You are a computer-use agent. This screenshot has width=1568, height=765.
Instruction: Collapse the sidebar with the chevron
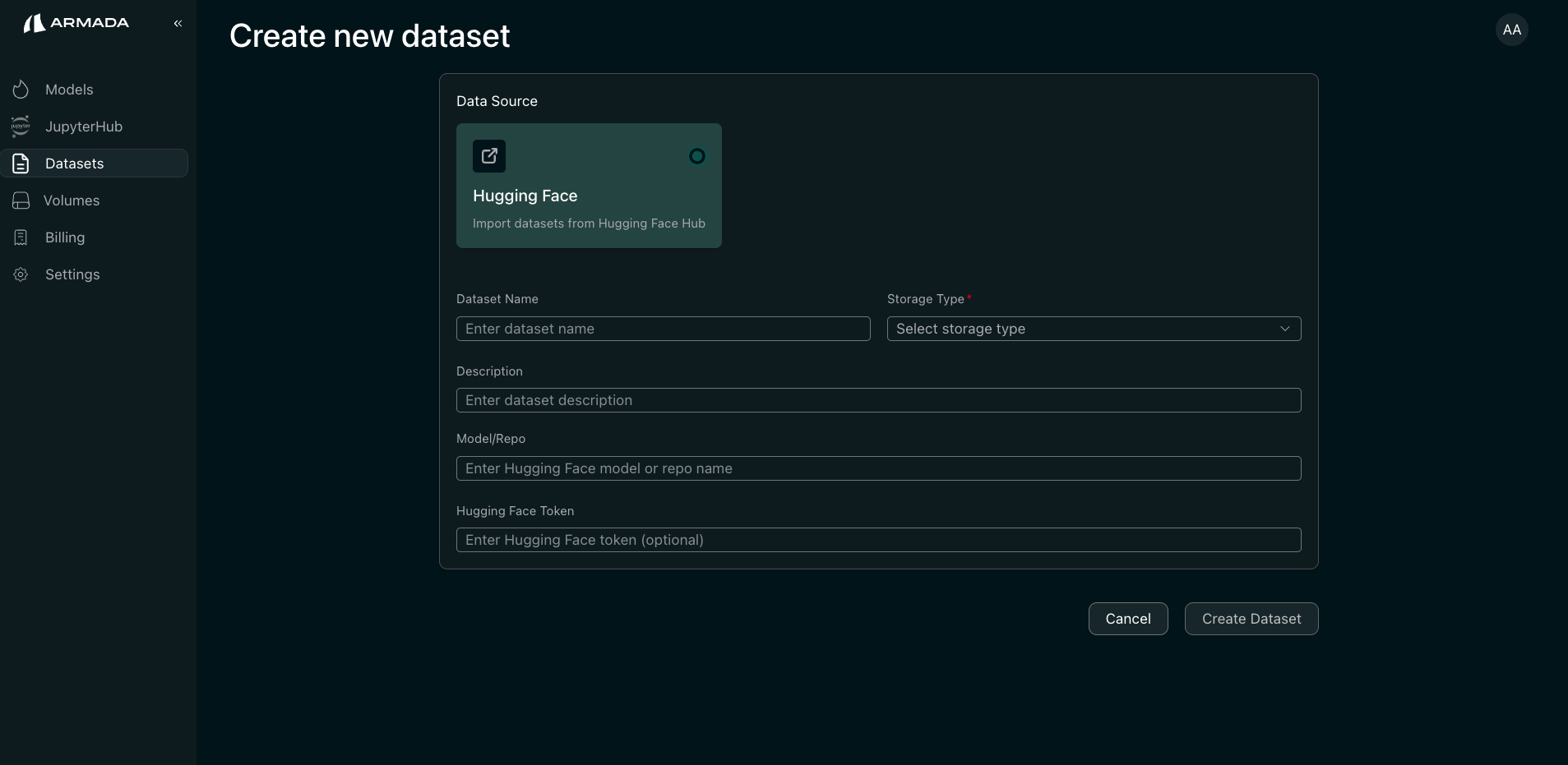pos(178,23)
